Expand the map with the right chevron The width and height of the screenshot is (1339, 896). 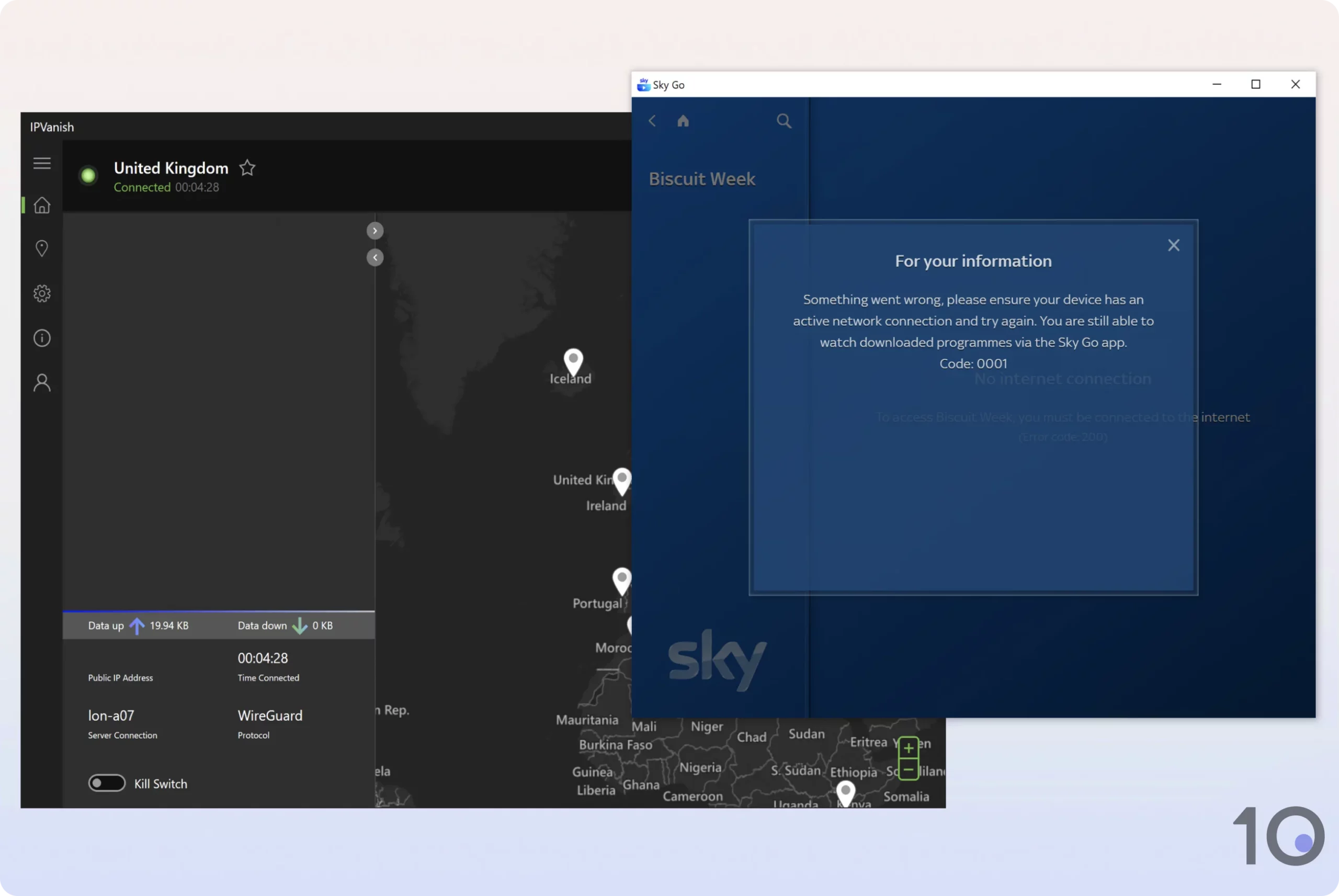375,230
